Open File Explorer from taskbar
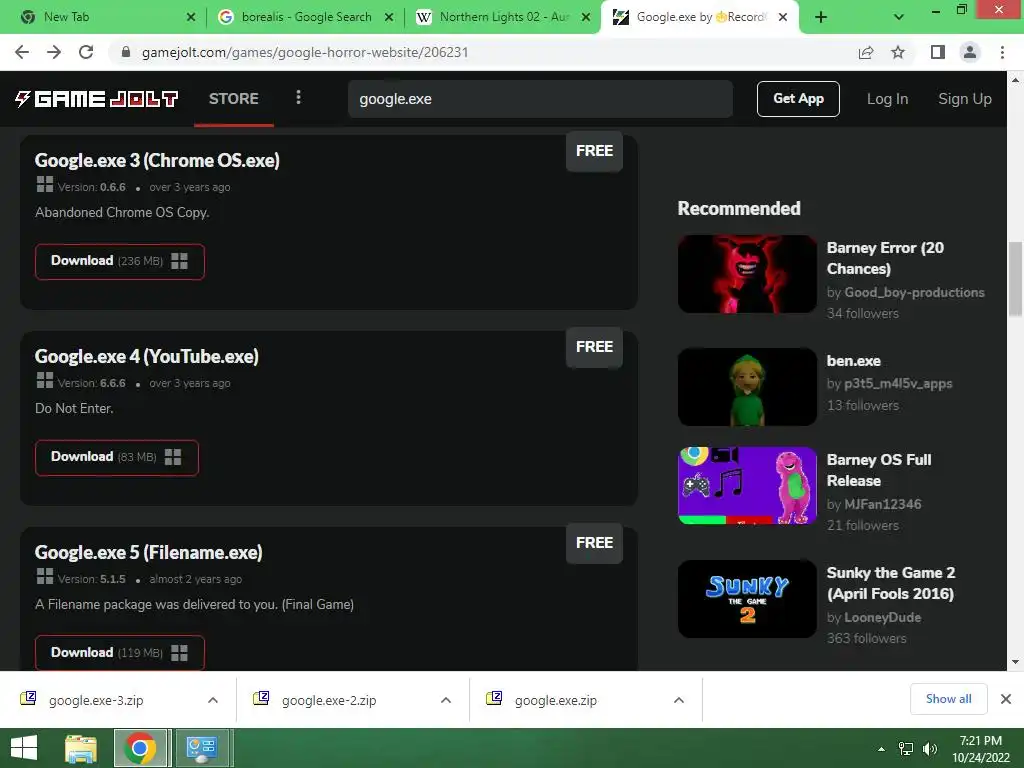Image resolution: width=1024 pixels, height=768 pixels. [81, 748]
